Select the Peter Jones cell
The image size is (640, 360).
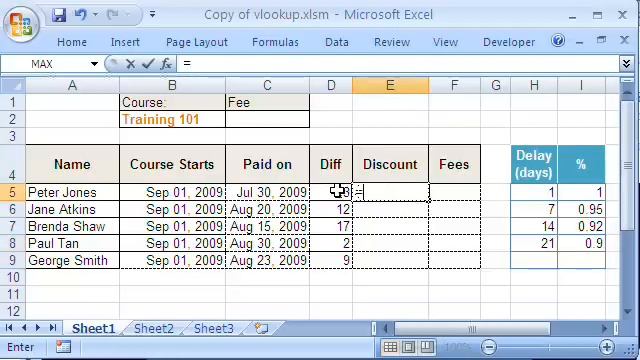72,192
